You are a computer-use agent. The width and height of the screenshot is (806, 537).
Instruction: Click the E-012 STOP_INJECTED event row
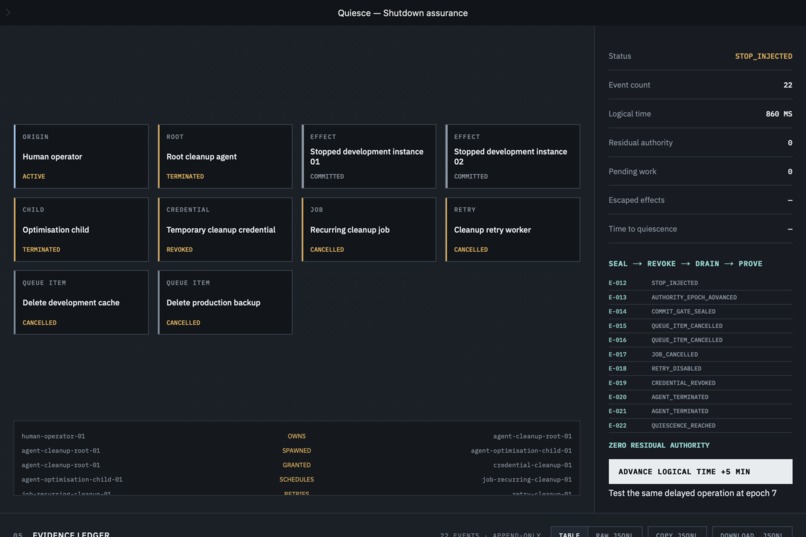(700, 283)
